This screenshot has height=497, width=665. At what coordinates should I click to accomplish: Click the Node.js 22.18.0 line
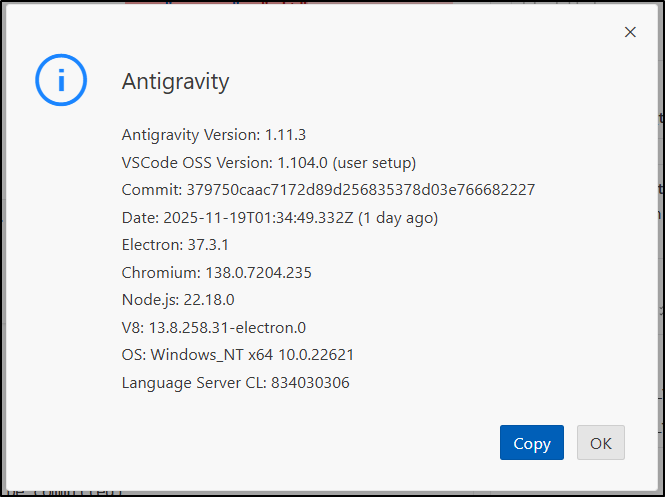pyautogui.click(x=178, y=299)
